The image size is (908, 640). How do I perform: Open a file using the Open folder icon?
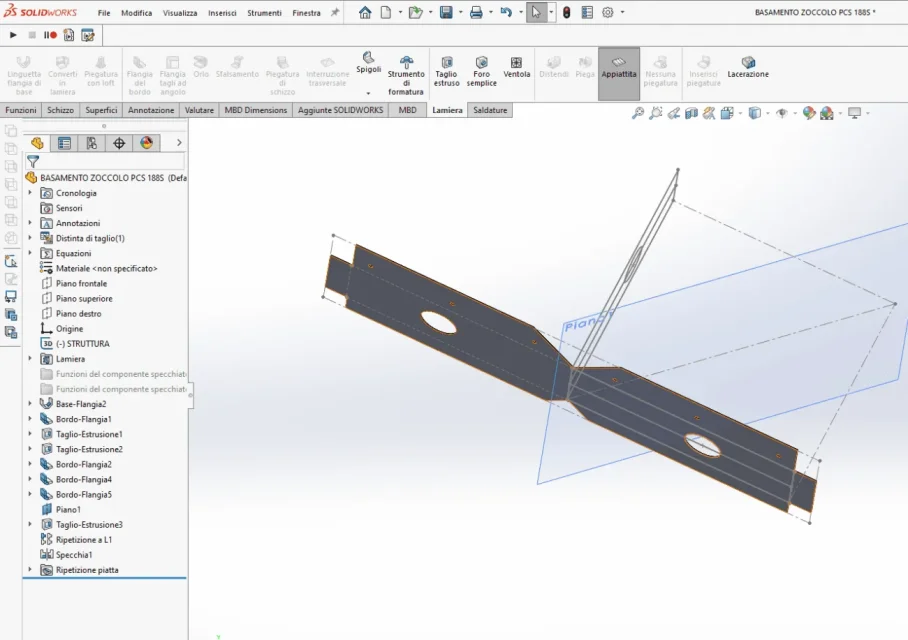pyautogui.click(x=415, y=12)
